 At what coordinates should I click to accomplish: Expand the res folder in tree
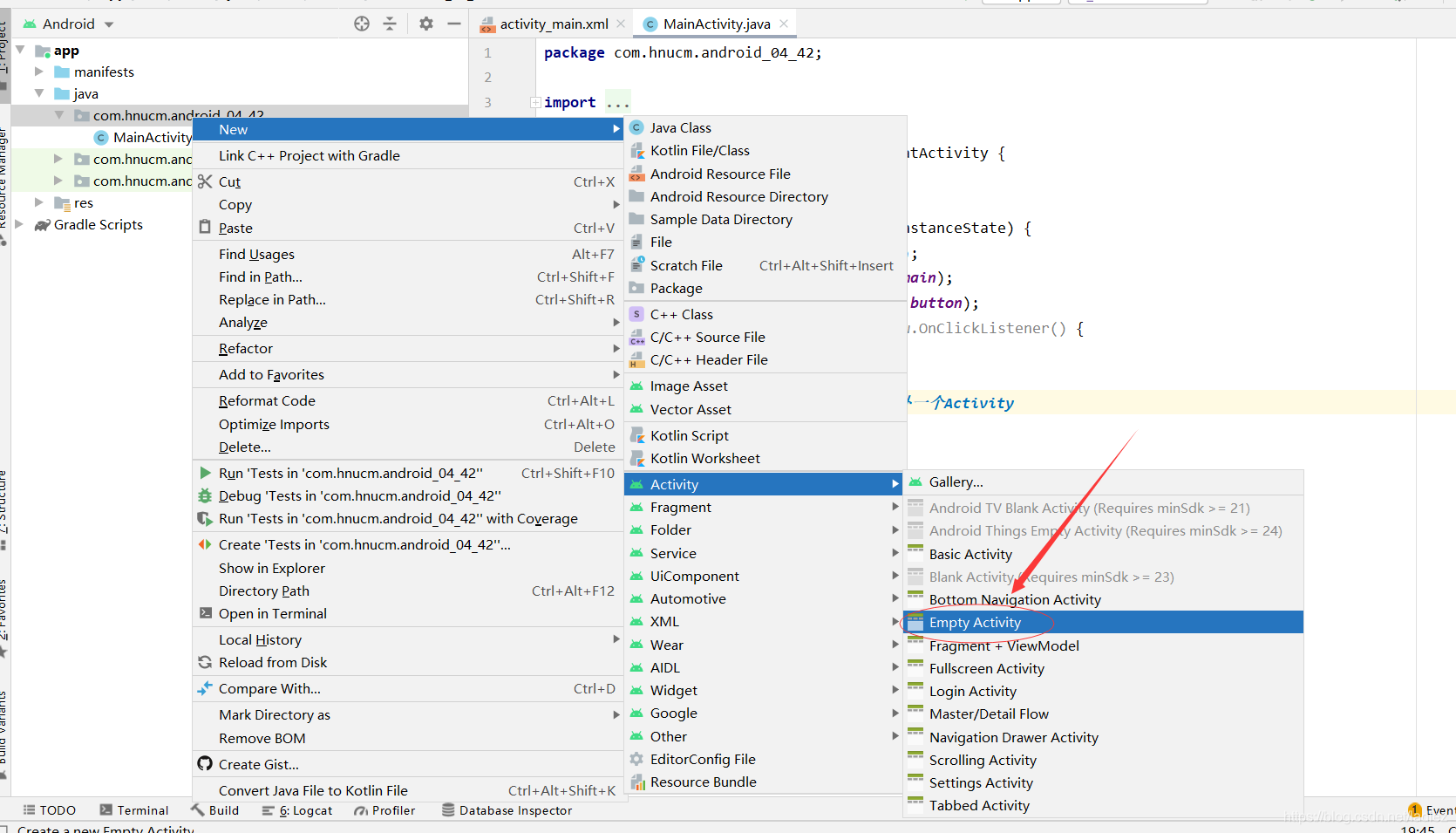[38, 202]
